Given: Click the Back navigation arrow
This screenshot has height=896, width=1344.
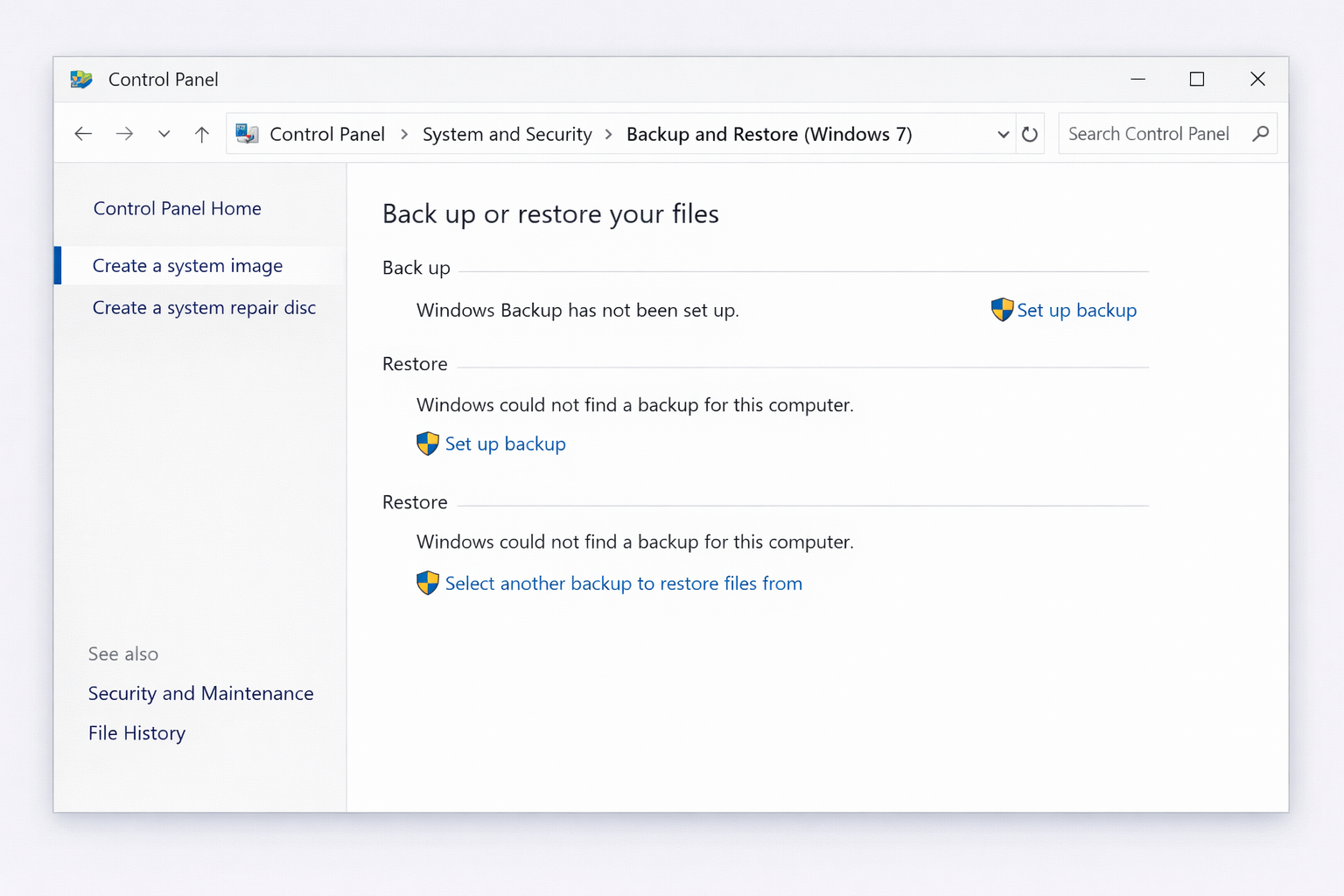Looking at the screenshot, I should pyautogui.click(x=83, y=134).
